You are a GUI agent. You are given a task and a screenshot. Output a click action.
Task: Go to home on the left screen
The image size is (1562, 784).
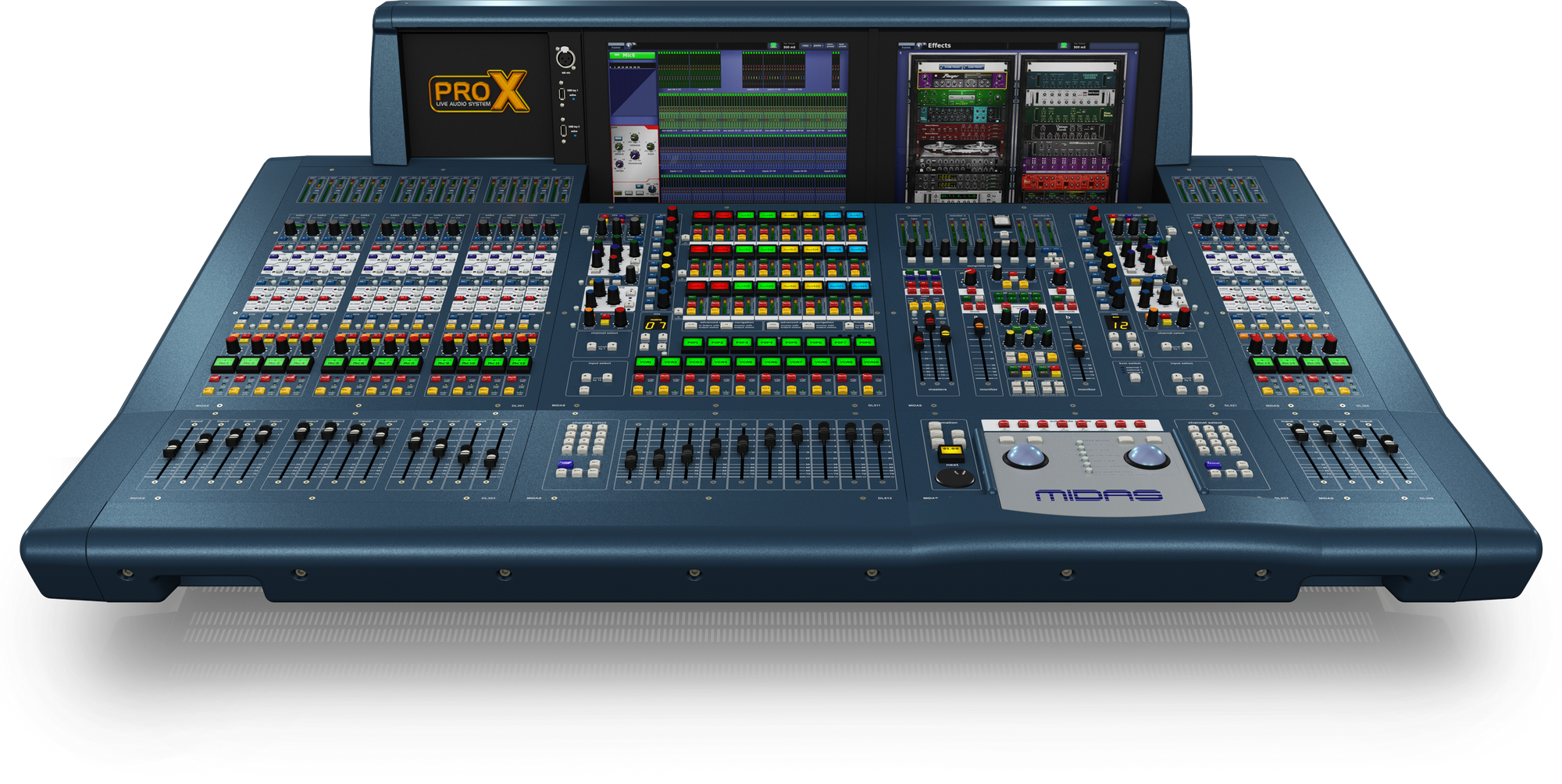615,47
